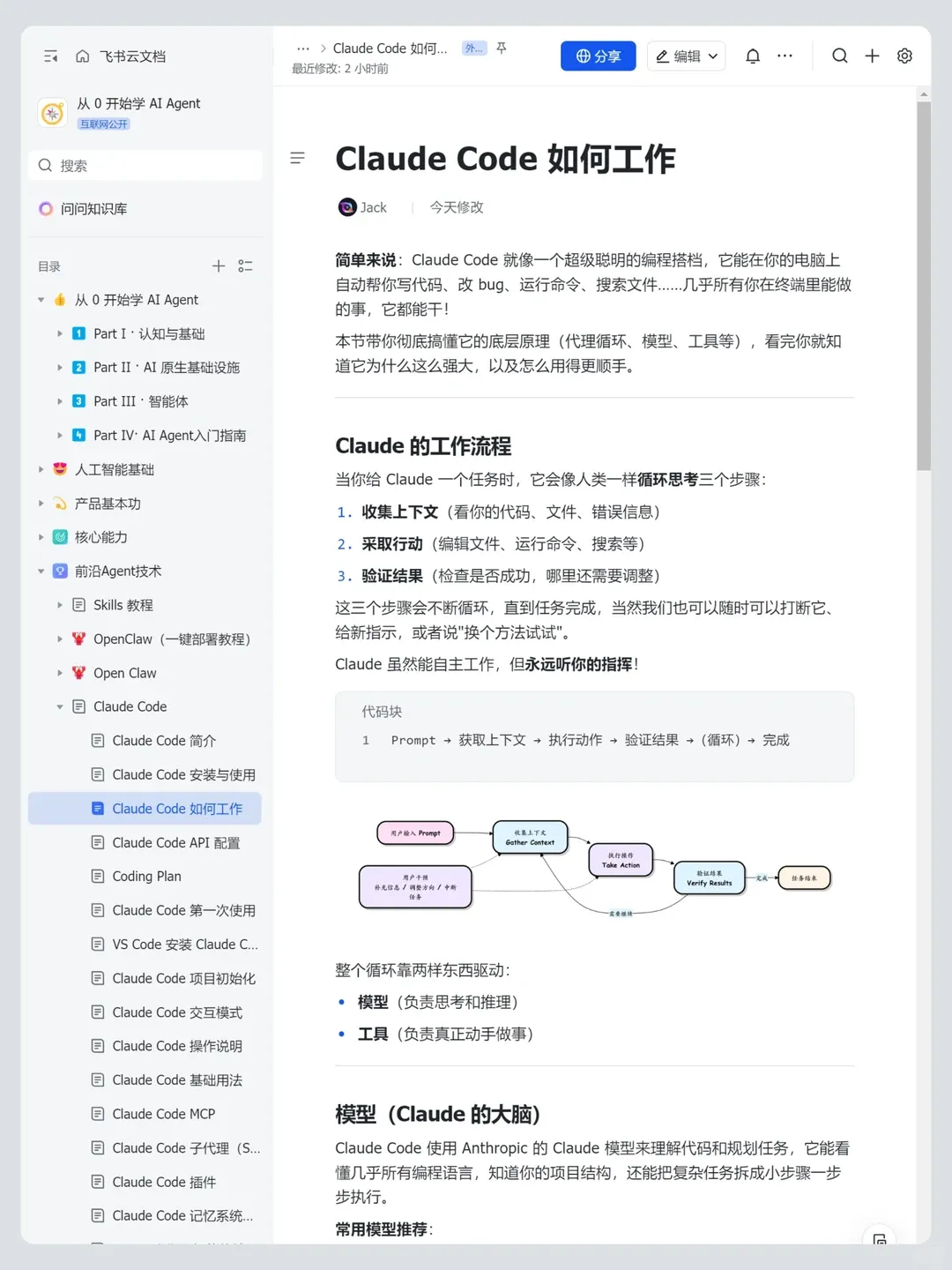Create new with the plus icon in the top bar
The height and width of the screenshot is (1270, 952).
click(872, 56)
